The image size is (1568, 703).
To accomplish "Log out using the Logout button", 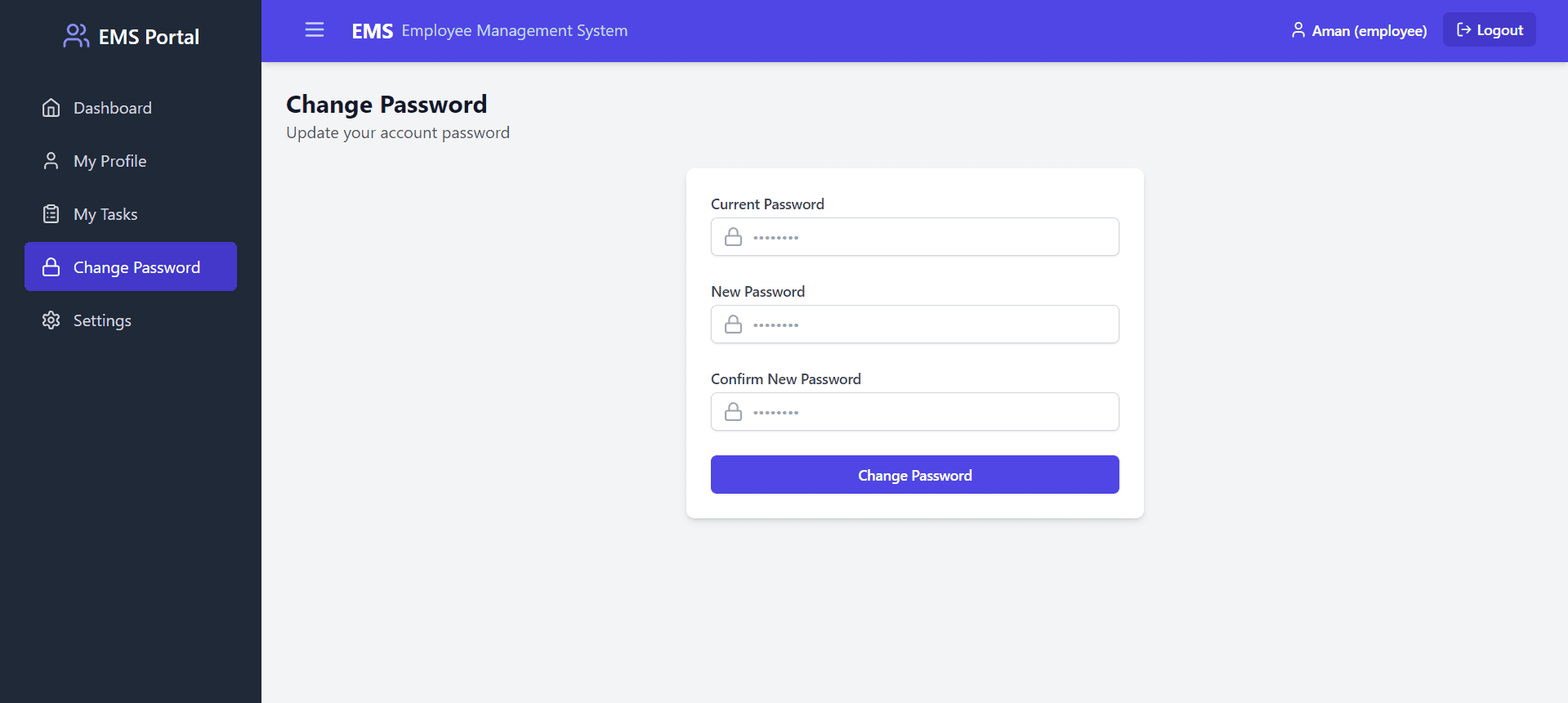I will (x=1489, y=30).
